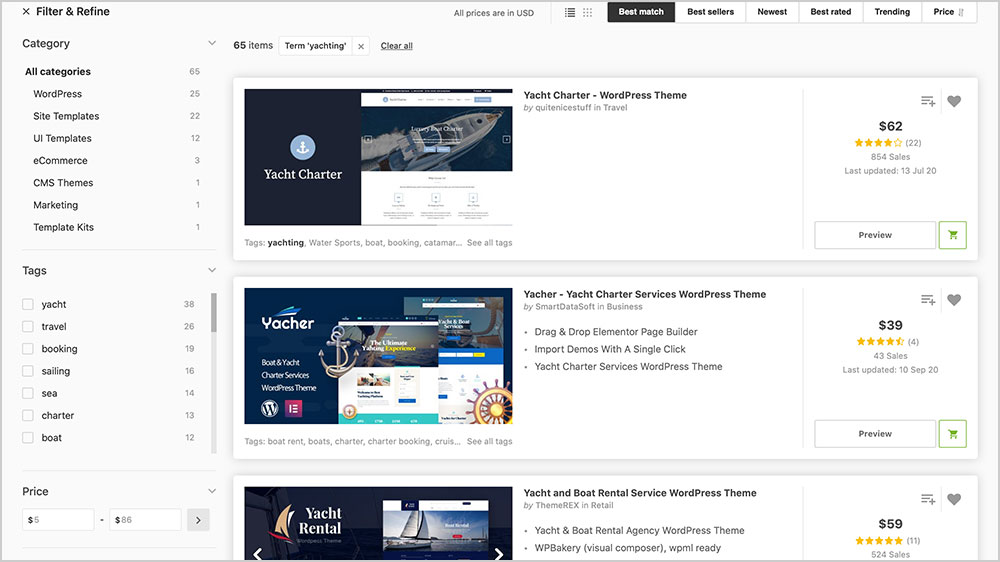Viewport: 1000px width, 562px height.
Task: Add Yacht Charter theme to cart
Action: (952, 235)
